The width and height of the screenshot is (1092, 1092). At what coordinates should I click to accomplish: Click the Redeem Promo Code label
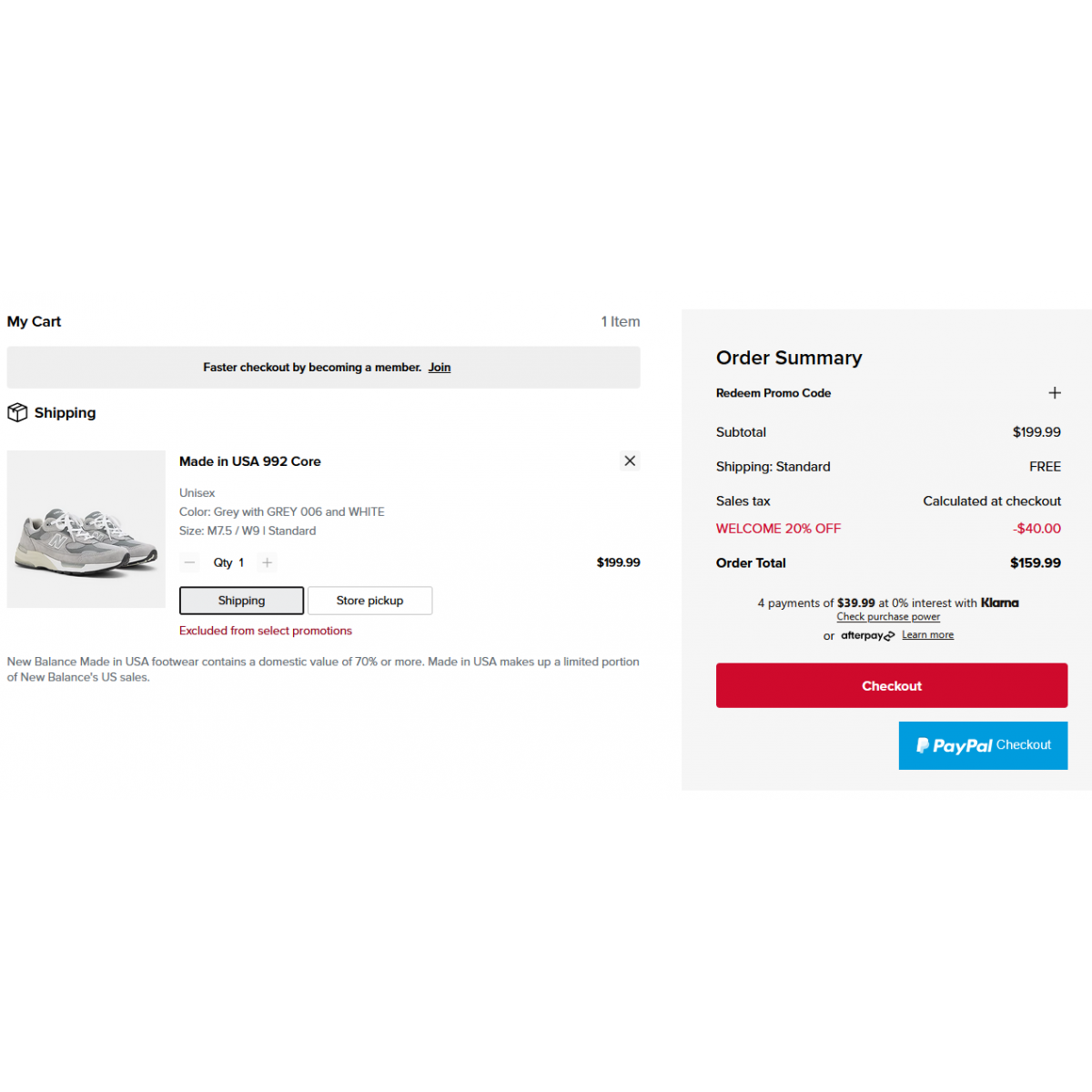click(x=773, y=393)
